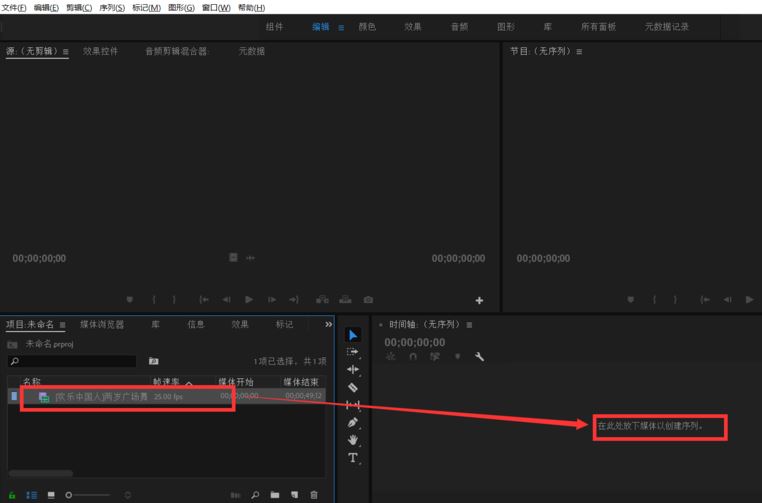
Task: Open the 序列(S) menu
Action: (x=112, y=7)
